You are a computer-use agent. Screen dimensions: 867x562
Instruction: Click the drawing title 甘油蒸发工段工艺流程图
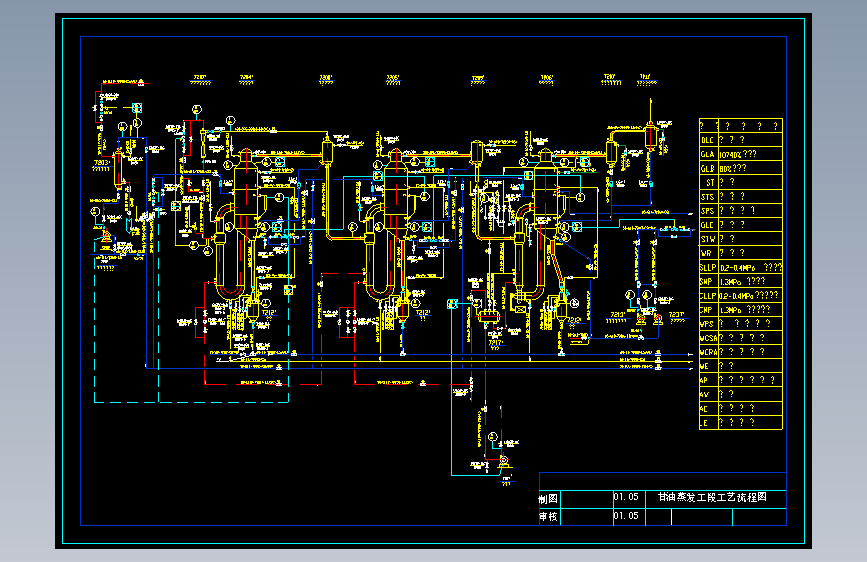(712, 497)
